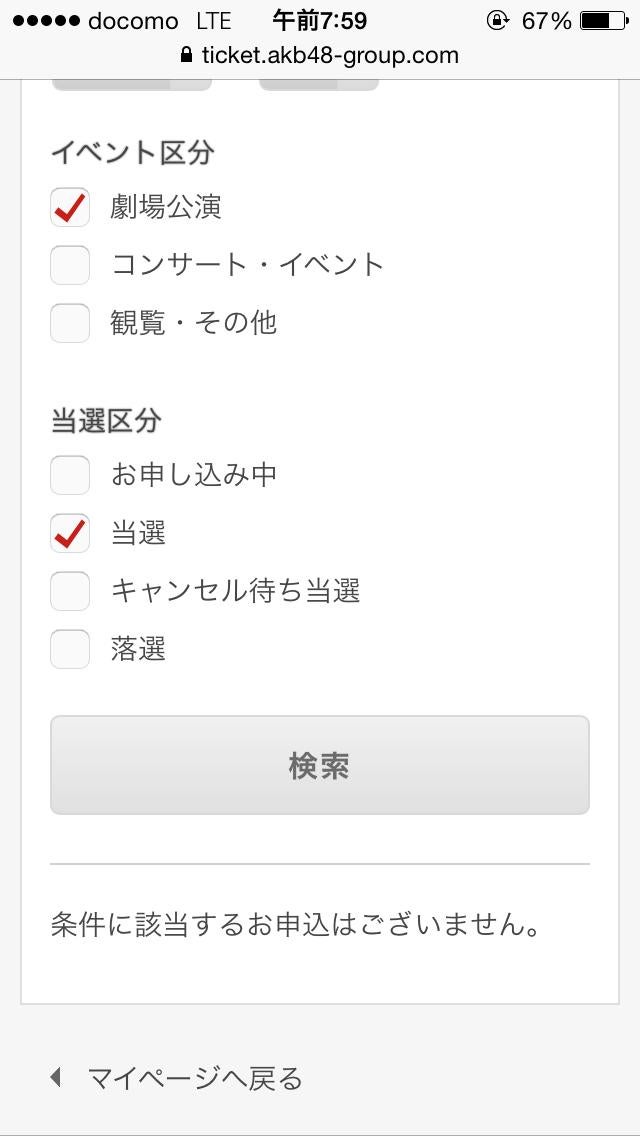Image resolution: width=640 pixels, height=1136 pixels.
Task: Check the 落選 checkbox
Action: coord(70,649)
